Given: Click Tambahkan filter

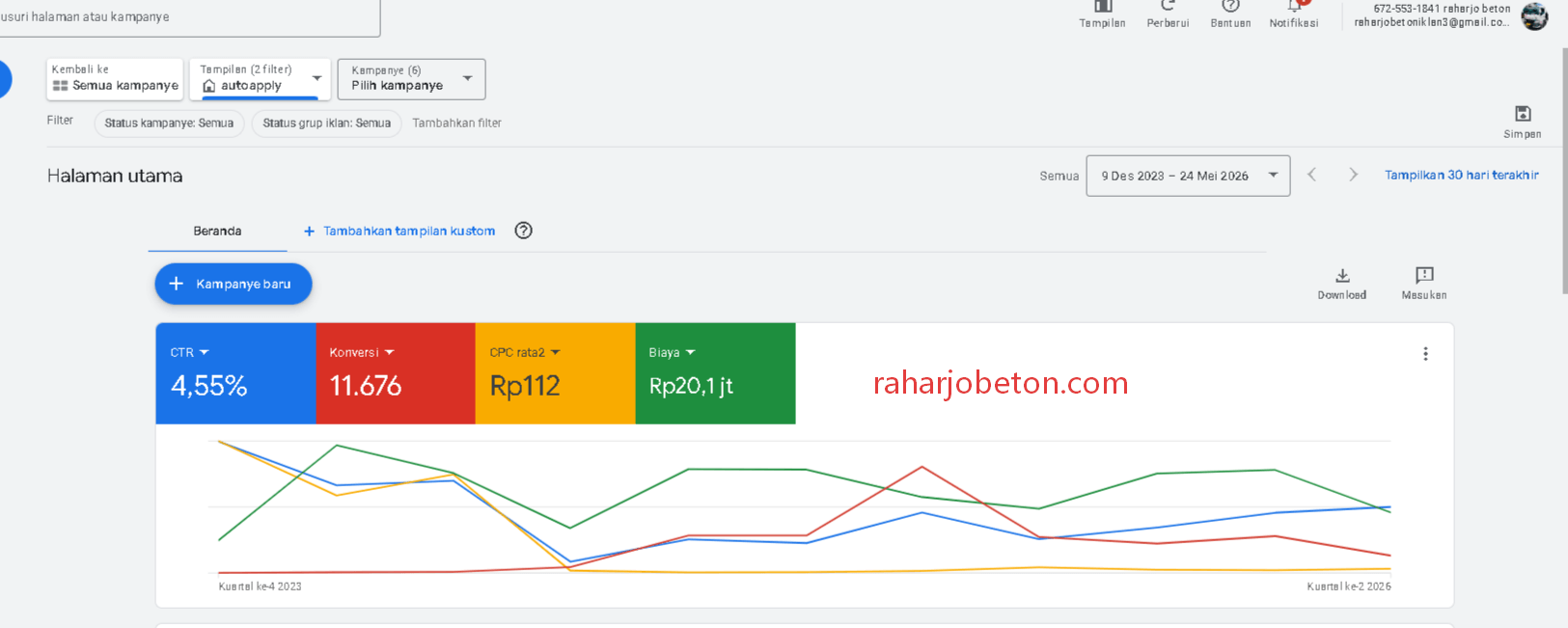Looking at the screenshot, I should pos(456,123).
